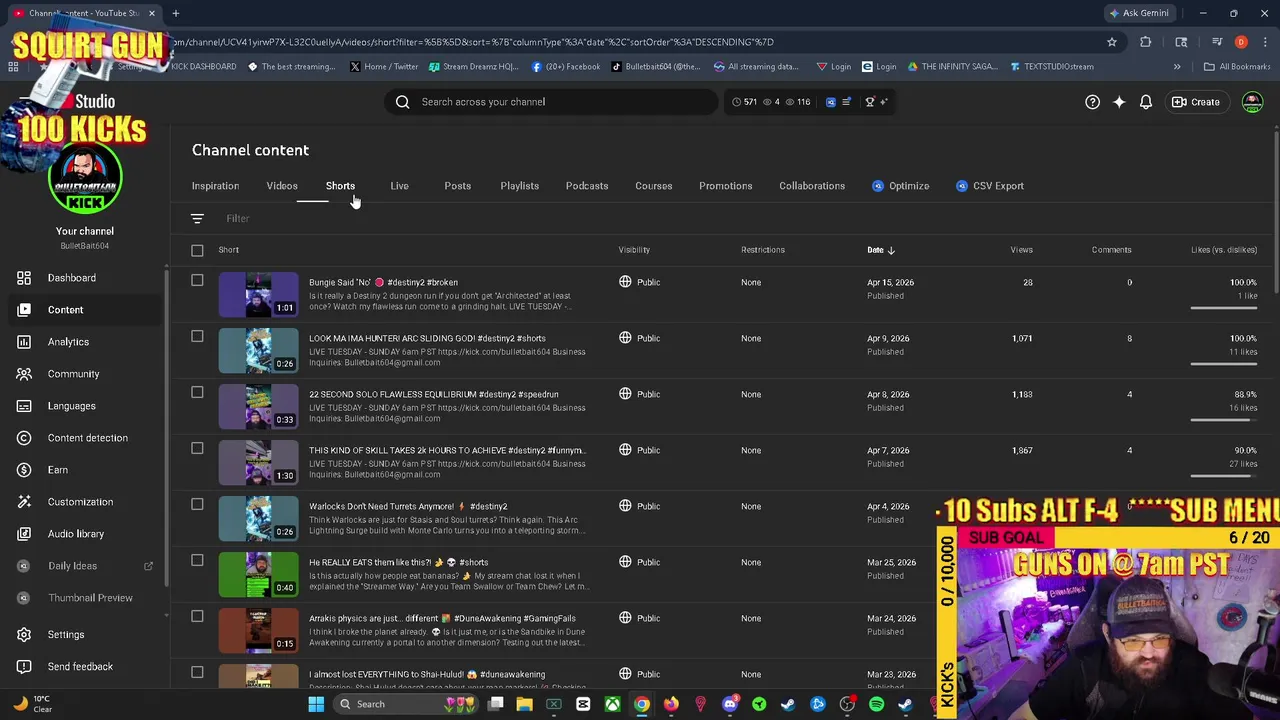Open the Earn section
The height and width of the screenshot is (720, 1280).
57,470
